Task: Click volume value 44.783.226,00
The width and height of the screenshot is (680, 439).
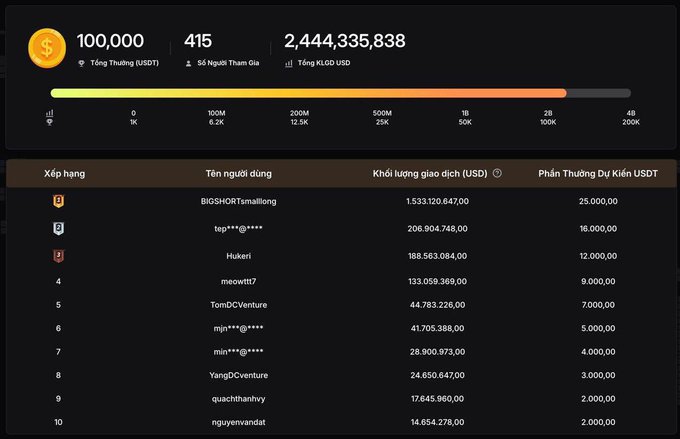Action: click(438, 305)
